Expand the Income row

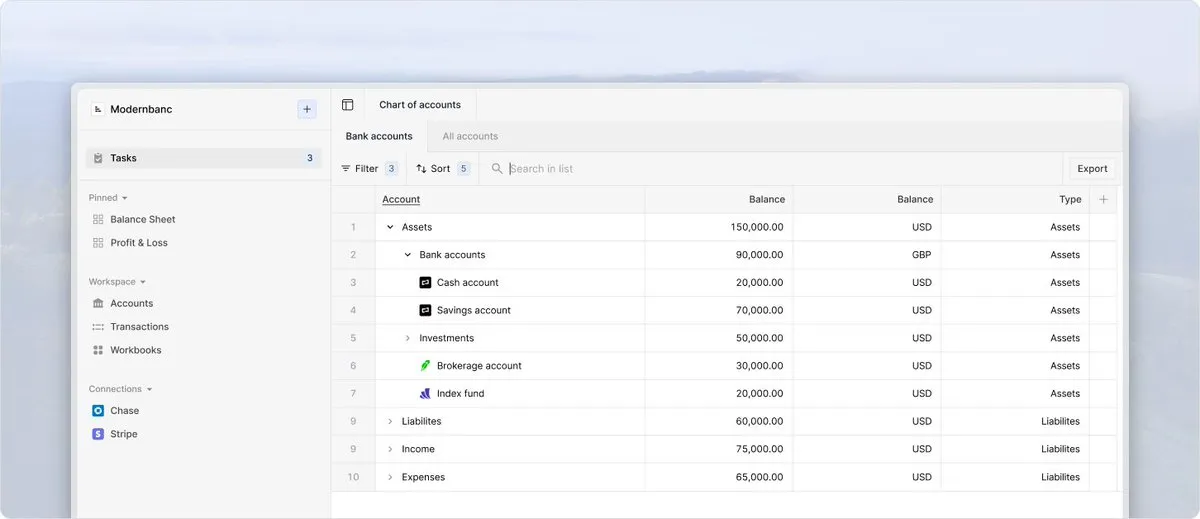390,449
